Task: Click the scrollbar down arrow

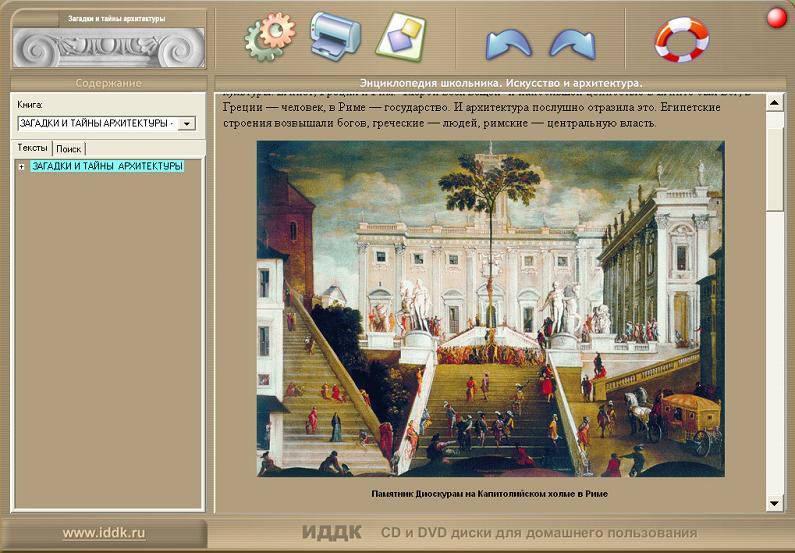Action: tap(774, 502)
